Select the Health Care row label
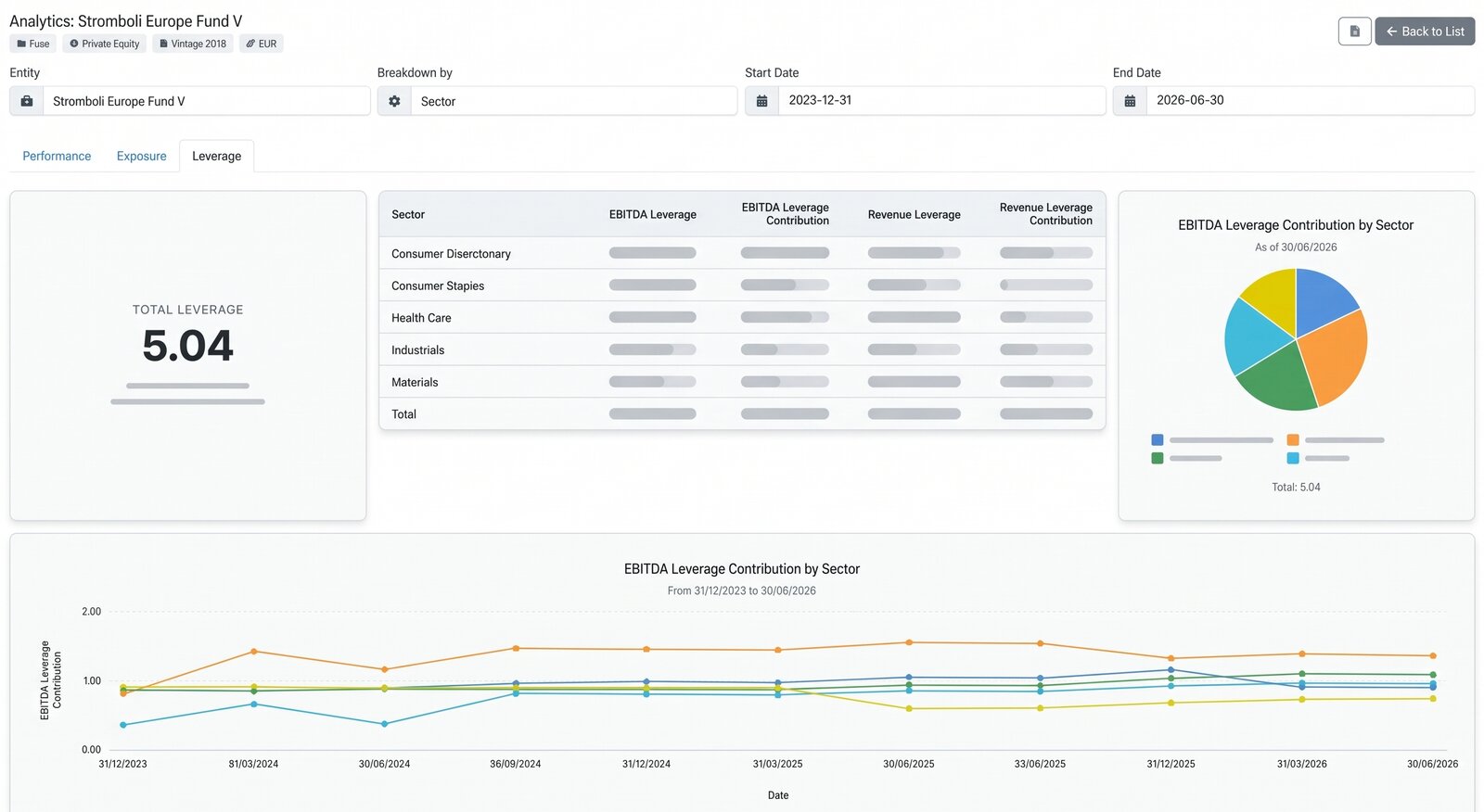The width and height of the screenshot is (1484, 812). click(x=421, y=318)
